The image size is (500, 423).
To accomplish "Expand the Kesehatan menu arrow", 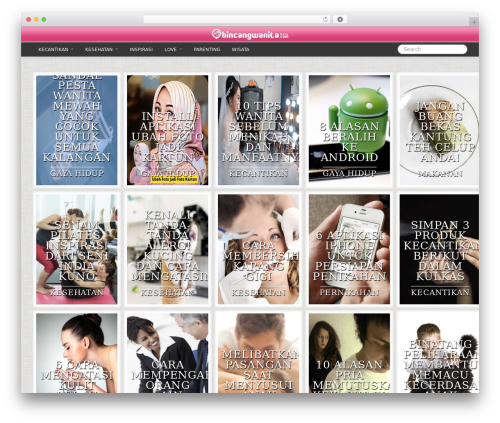I will pos(117,49).
